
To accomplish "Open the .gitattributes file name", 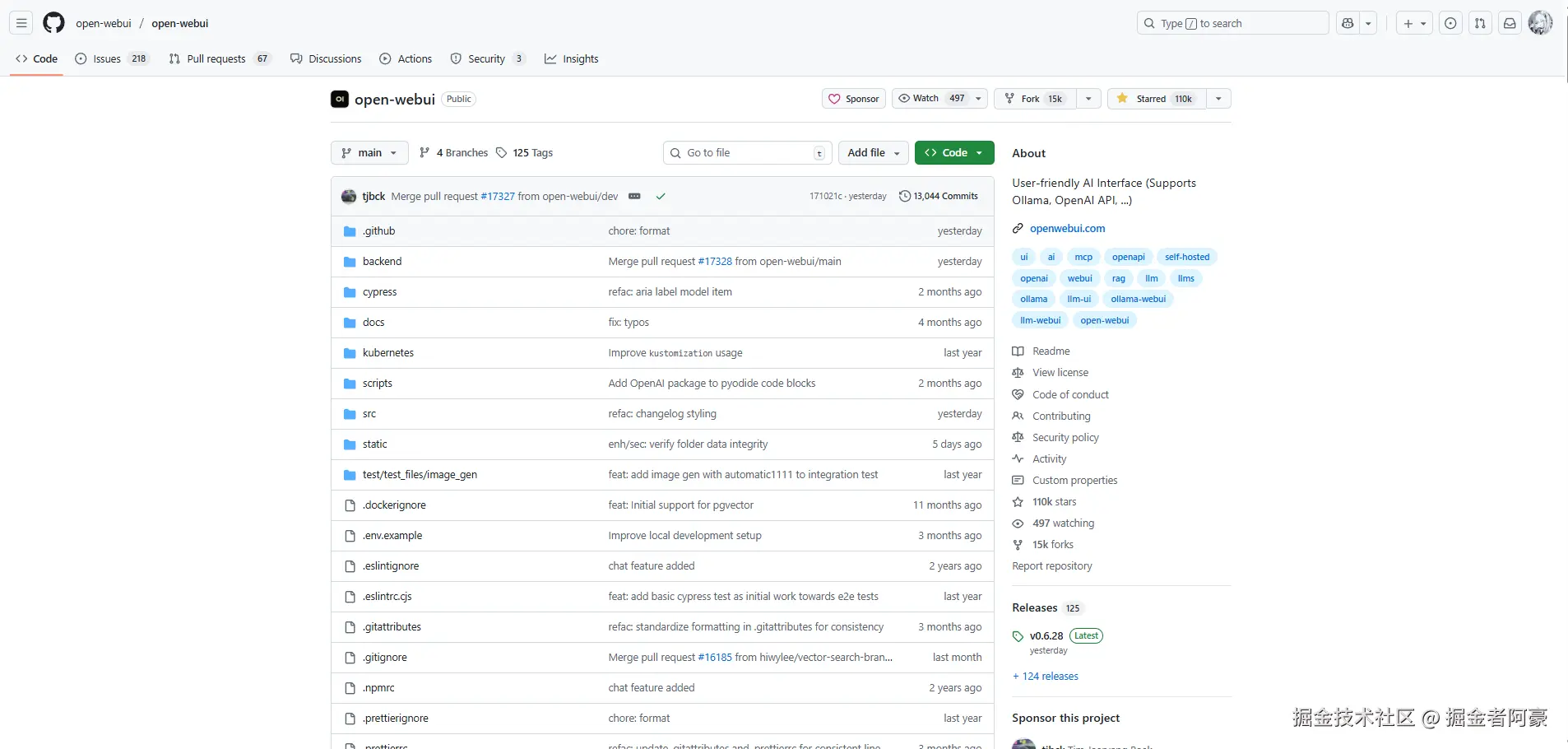I will click(392, 627).
